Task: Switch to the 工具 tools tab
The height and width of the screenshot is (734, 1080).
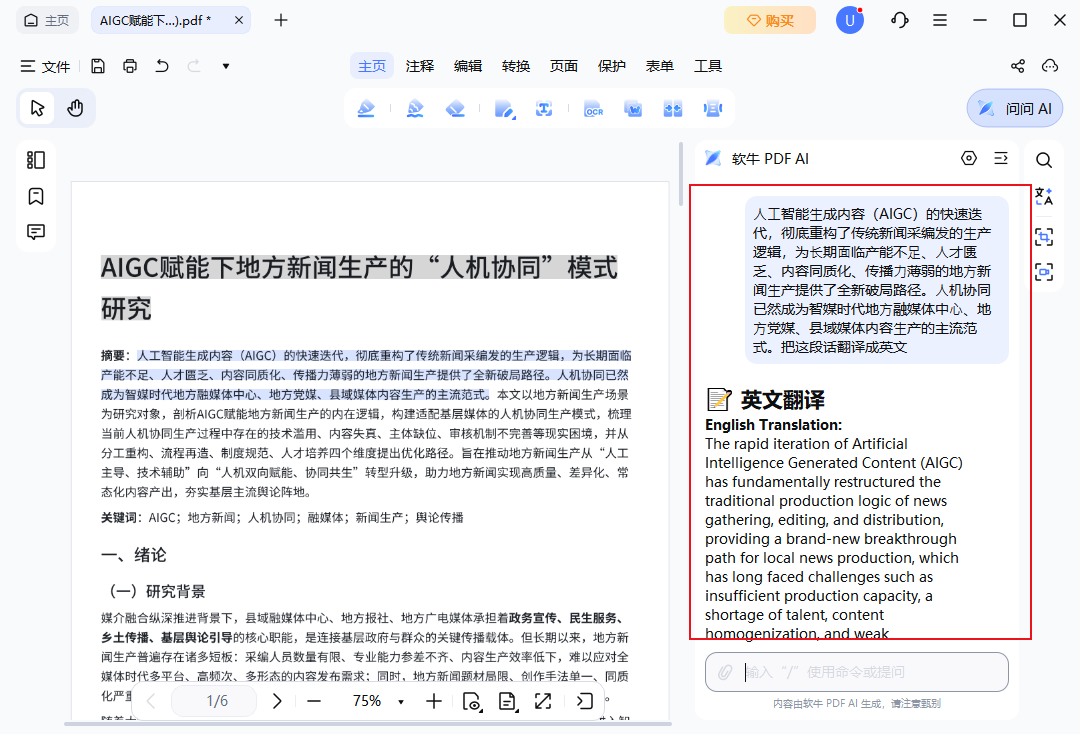Action: pyautogui.click(x=707, y=66)
